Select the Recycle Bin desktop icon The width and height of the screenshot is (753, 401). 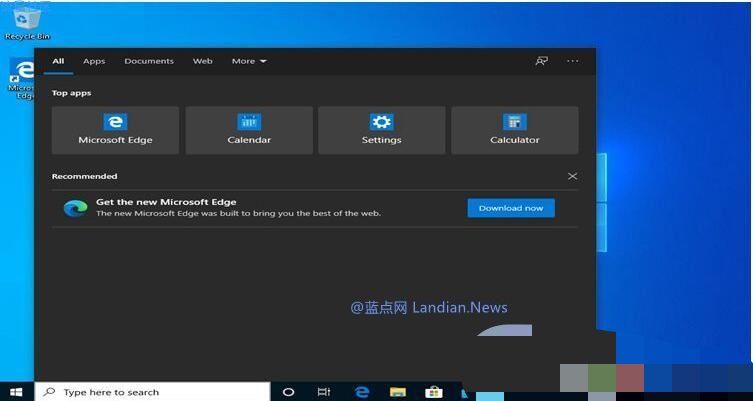[27, 23]
